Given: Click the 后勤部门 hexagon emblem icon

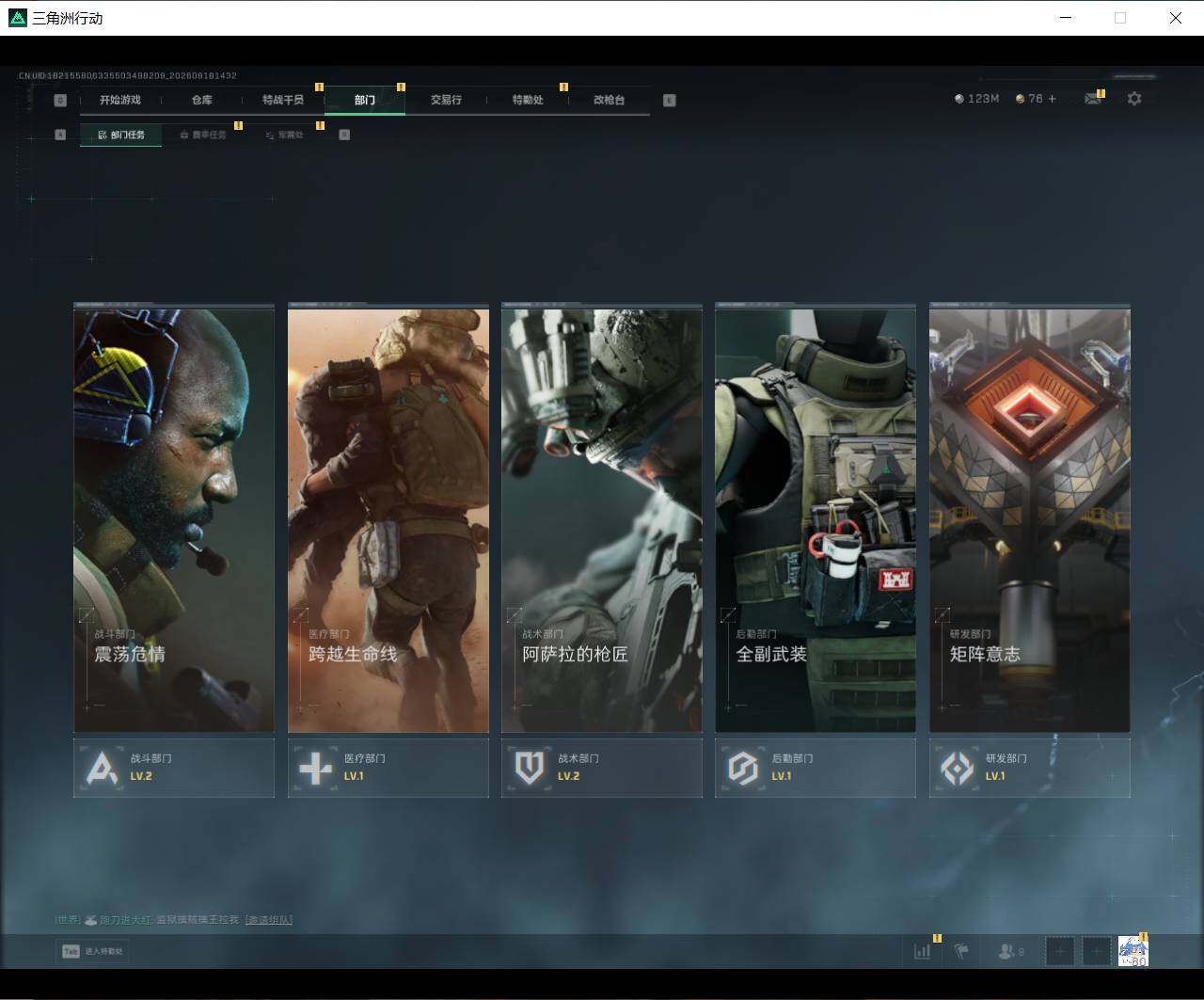Looking at the screenshot, I should pyautogui.click(x=743, y=769).
